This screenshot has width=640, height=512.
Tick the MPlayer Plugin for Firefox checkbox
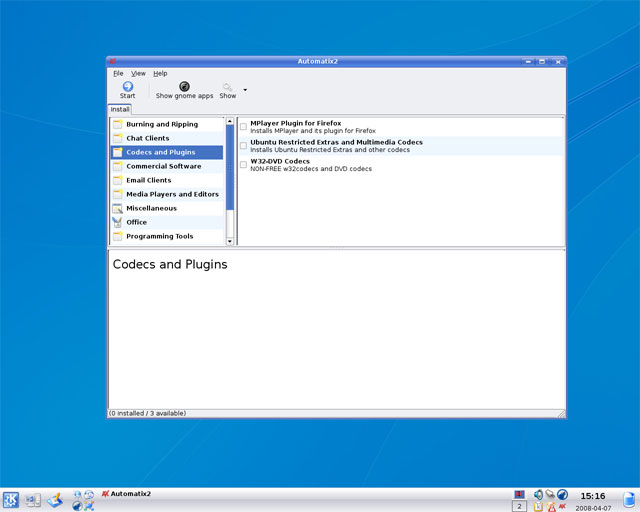[243, 127]
